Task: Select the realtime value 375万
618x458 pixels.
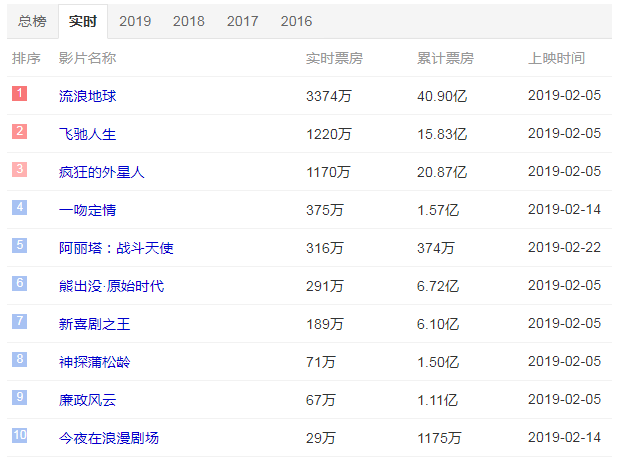Action: tap(325, 210)
